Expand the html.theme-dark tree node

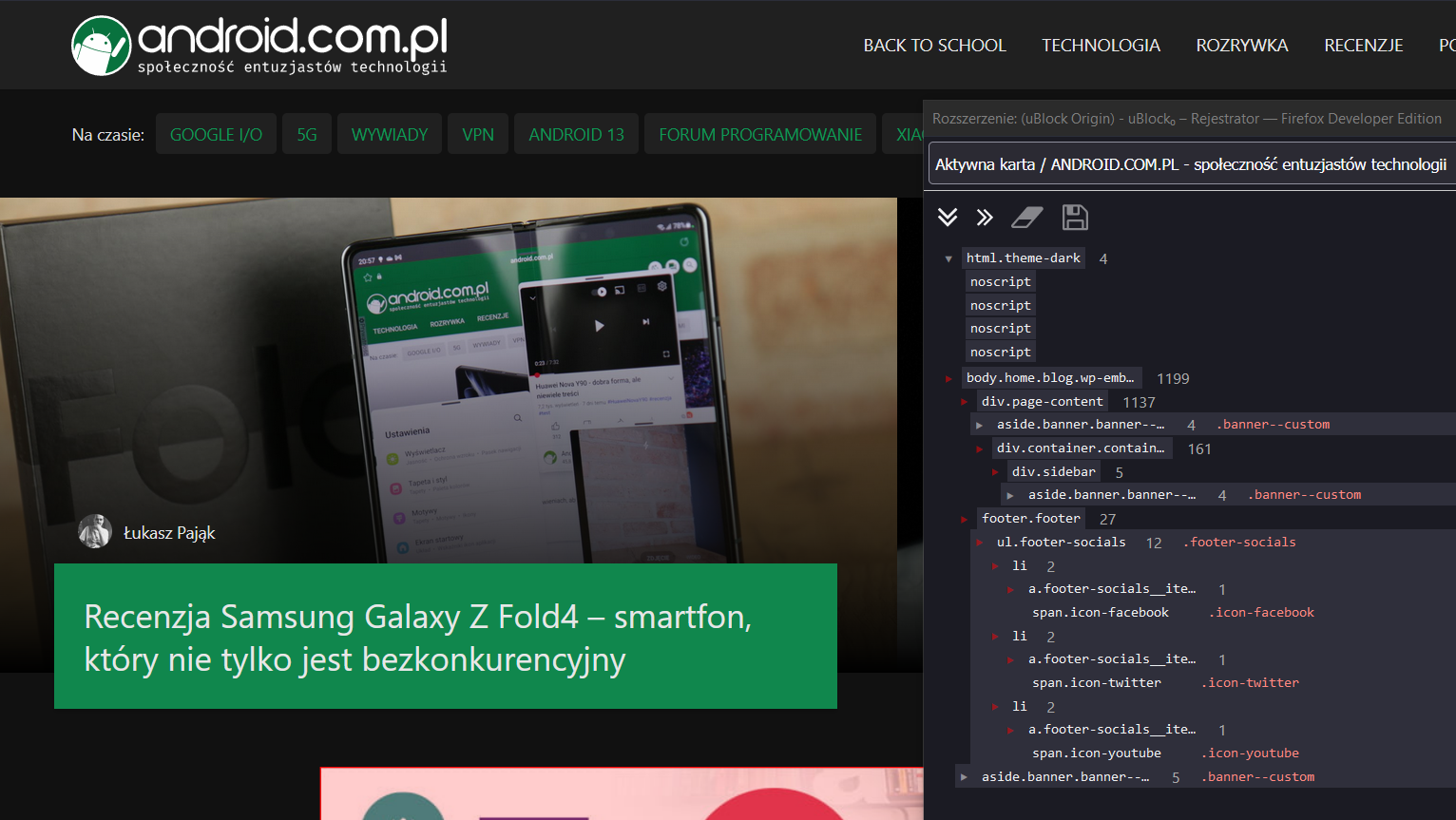pos(948,257)
